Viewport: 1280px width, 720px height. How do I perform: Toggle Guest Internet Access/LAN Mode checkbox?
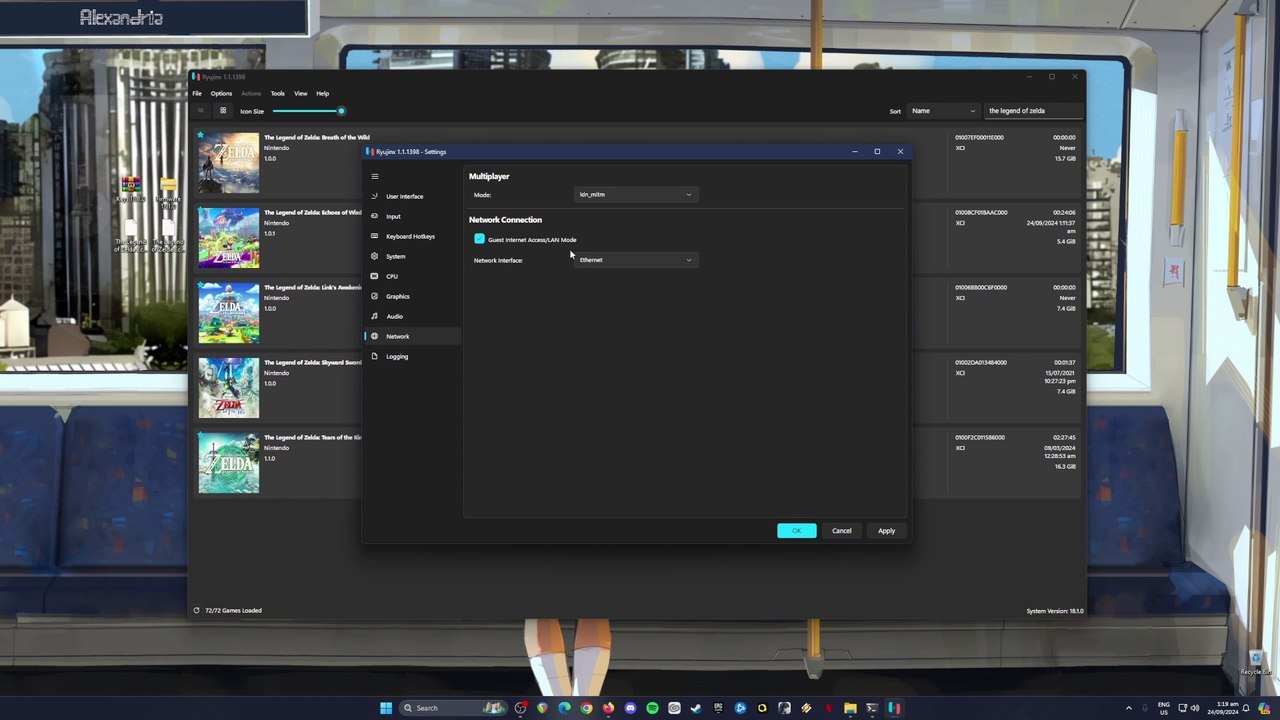[x=479, y=239]
